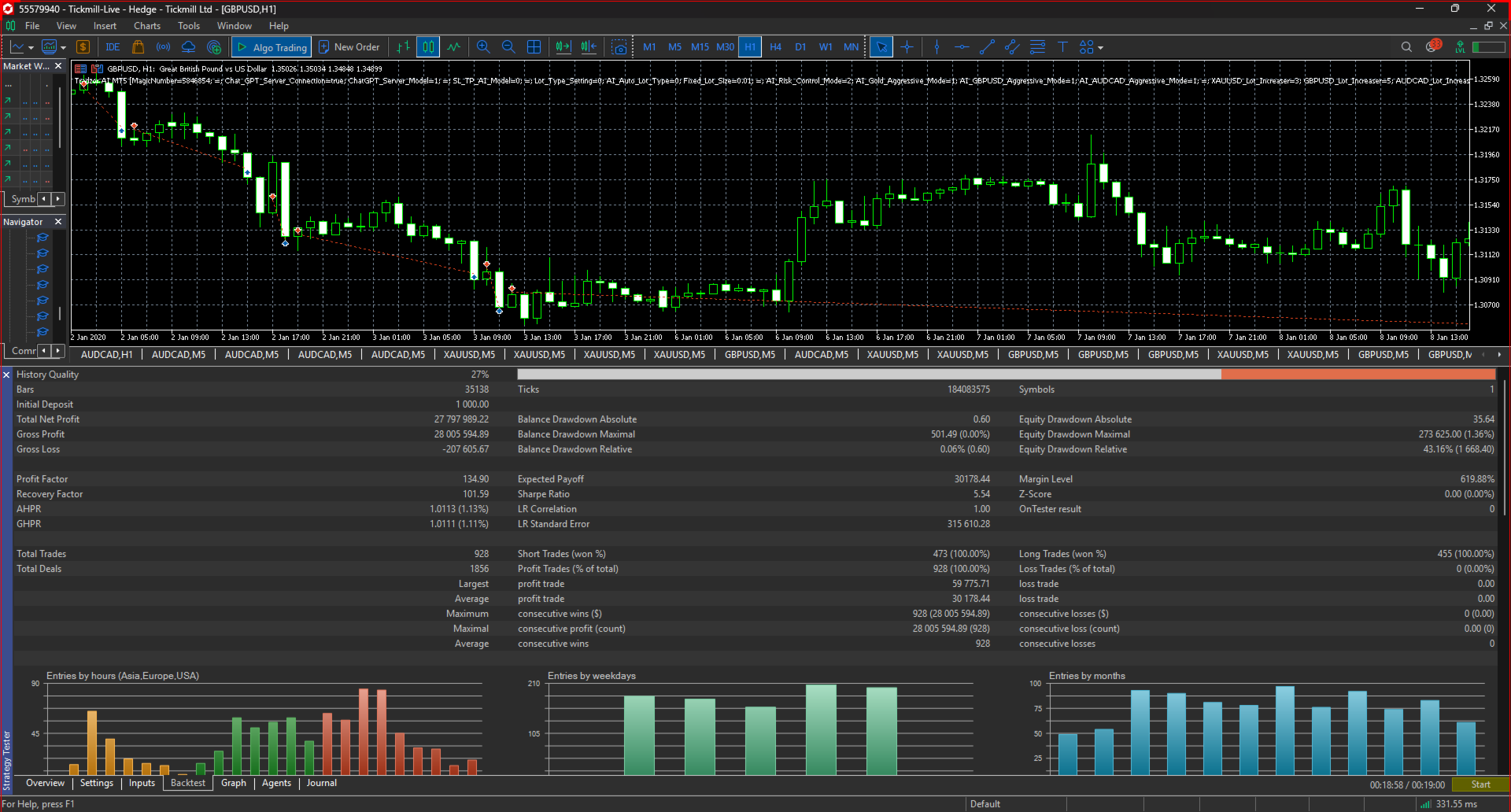Switch chart to candlesticks mode
The image size is (1511, 812).
click(x=428, y=47)
